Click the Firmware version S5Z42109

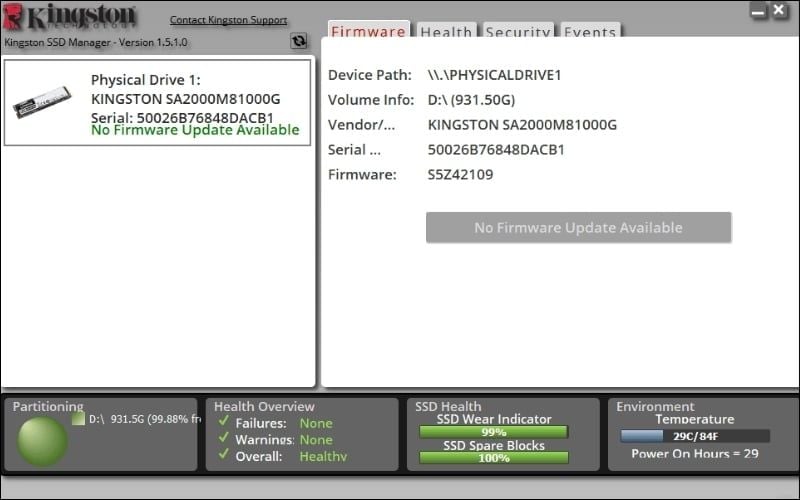coord(460,174)
